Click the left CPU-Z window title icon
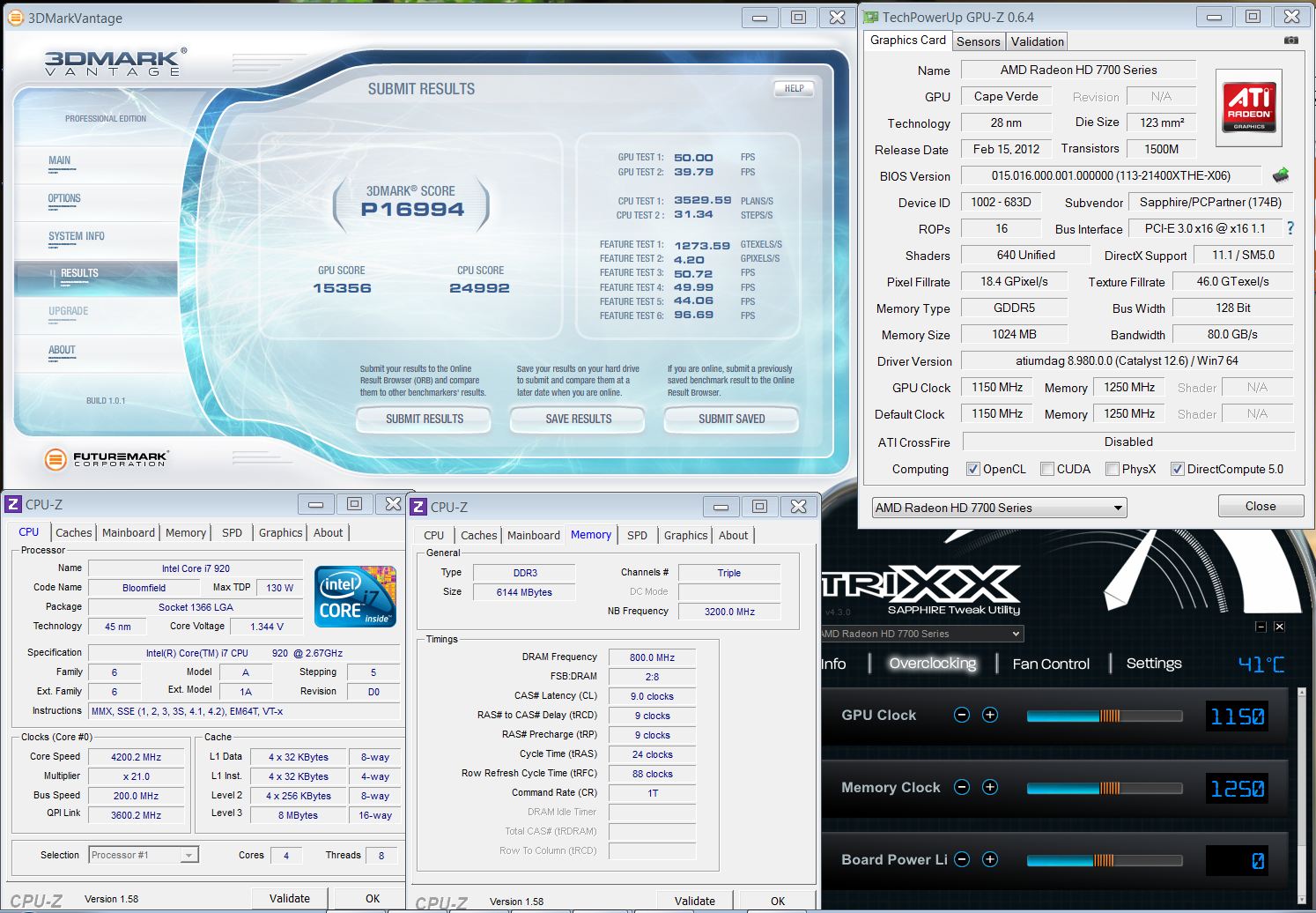 pyautogui.click(x=13, y=504)
